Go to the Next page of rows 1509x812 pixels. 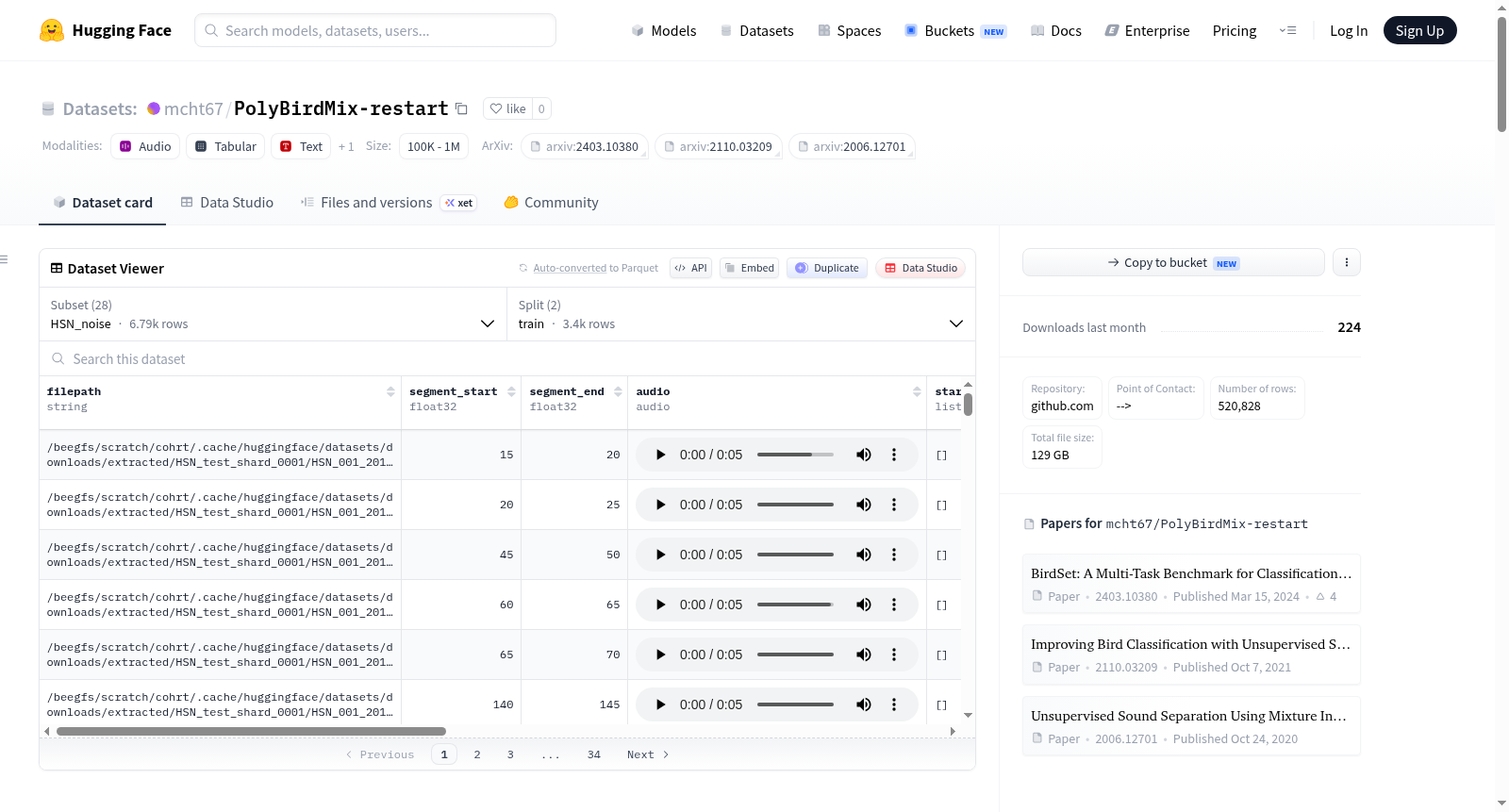pos(648,754)
